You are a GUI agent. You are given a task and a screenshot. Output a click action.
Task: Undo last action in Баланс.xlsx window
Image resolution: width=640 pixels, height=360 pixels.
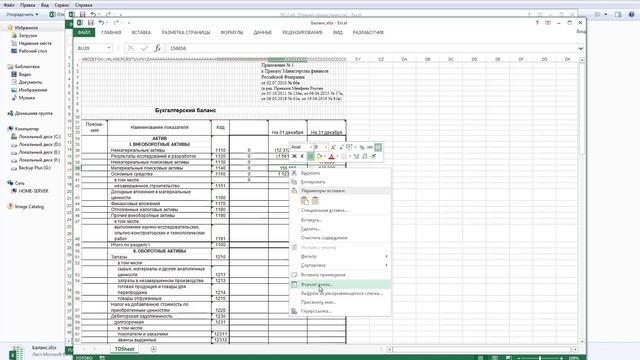coord(101,23)
